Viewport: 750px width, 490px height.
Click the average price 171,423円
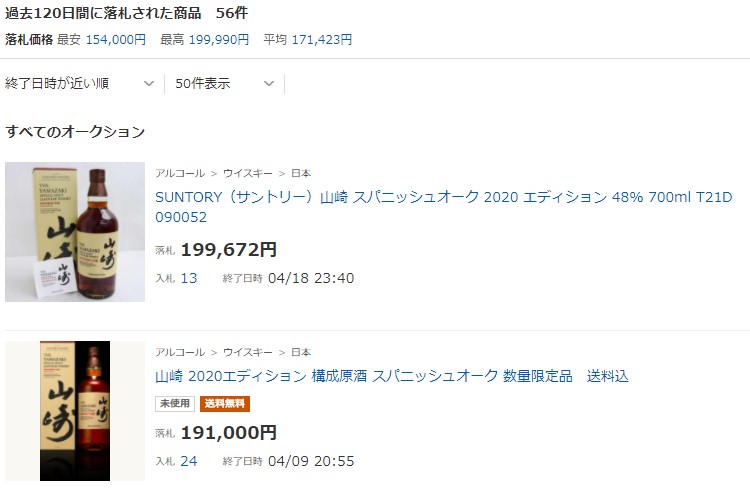point(322,40)
